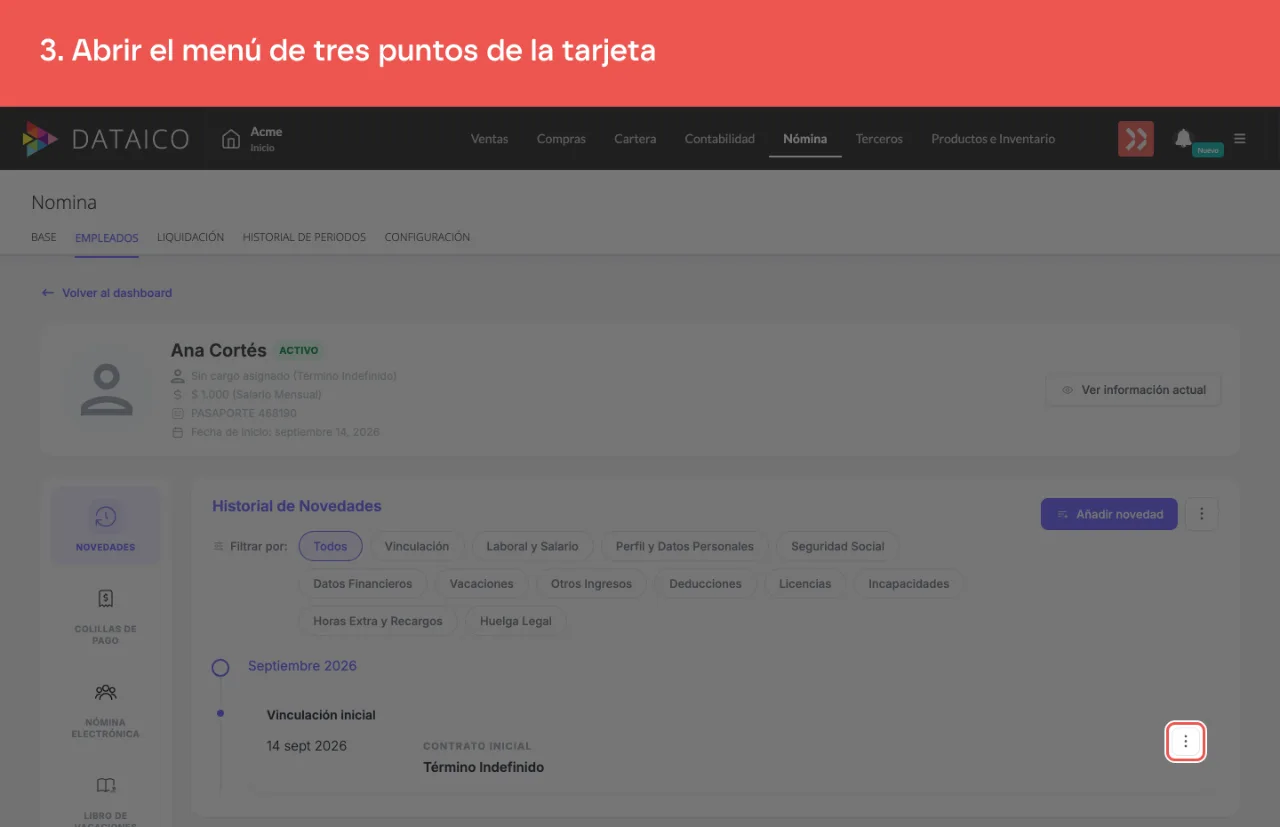Click the $ 1.000 (Salario Mensual) line

click(x=256, y=394)
